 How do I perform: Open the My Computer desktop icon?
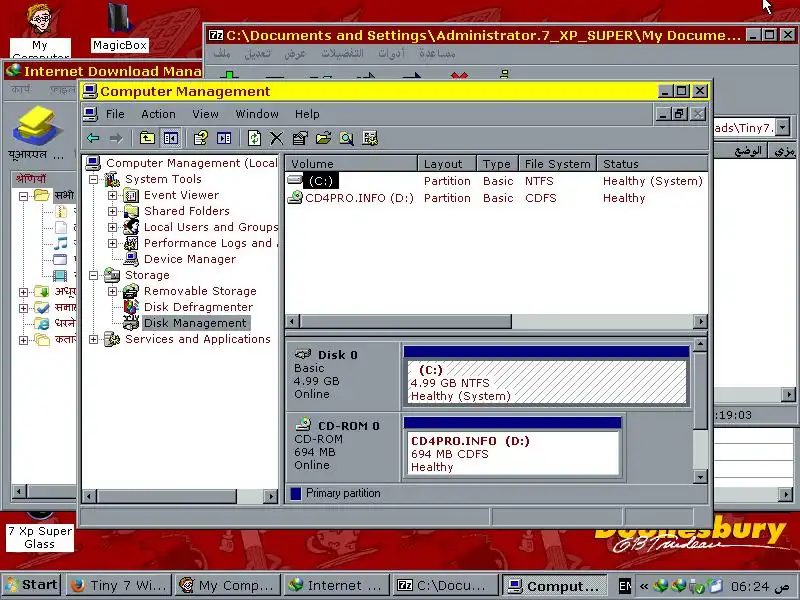tap(40, 30)
